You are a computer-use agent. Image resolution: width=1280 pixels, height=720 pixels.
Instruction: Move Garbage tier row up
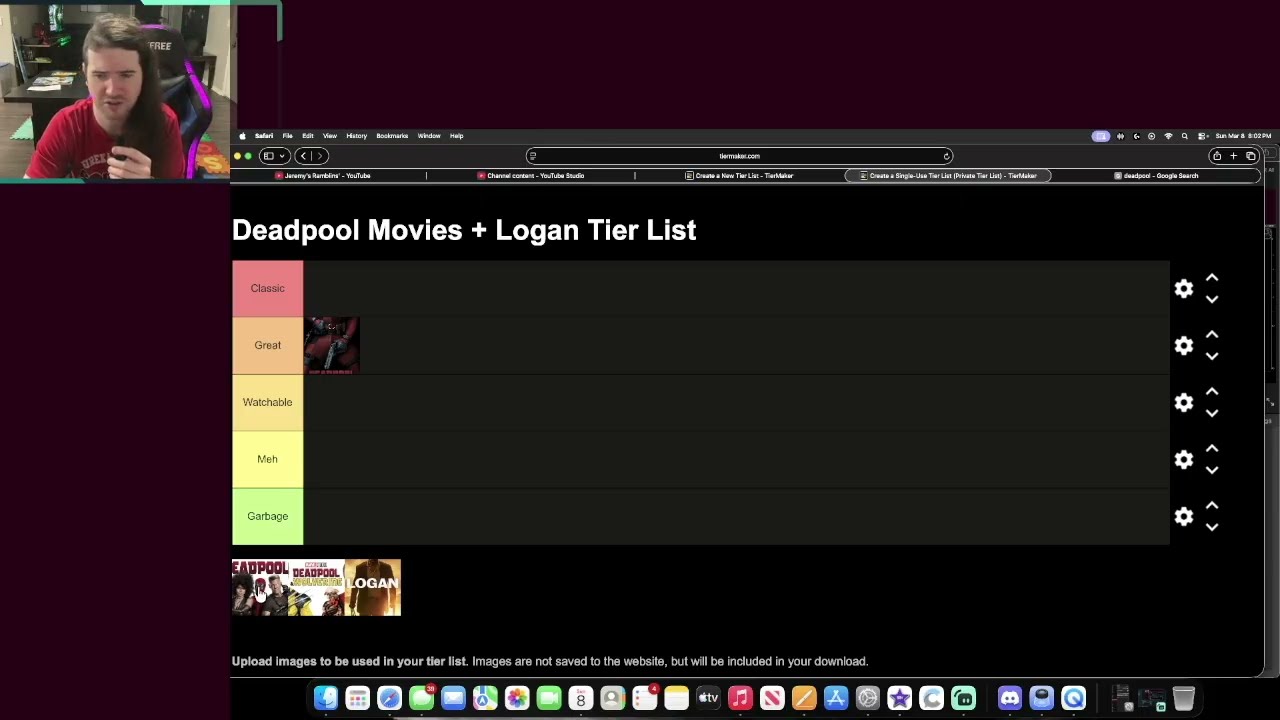click(x=1212, y=505)
